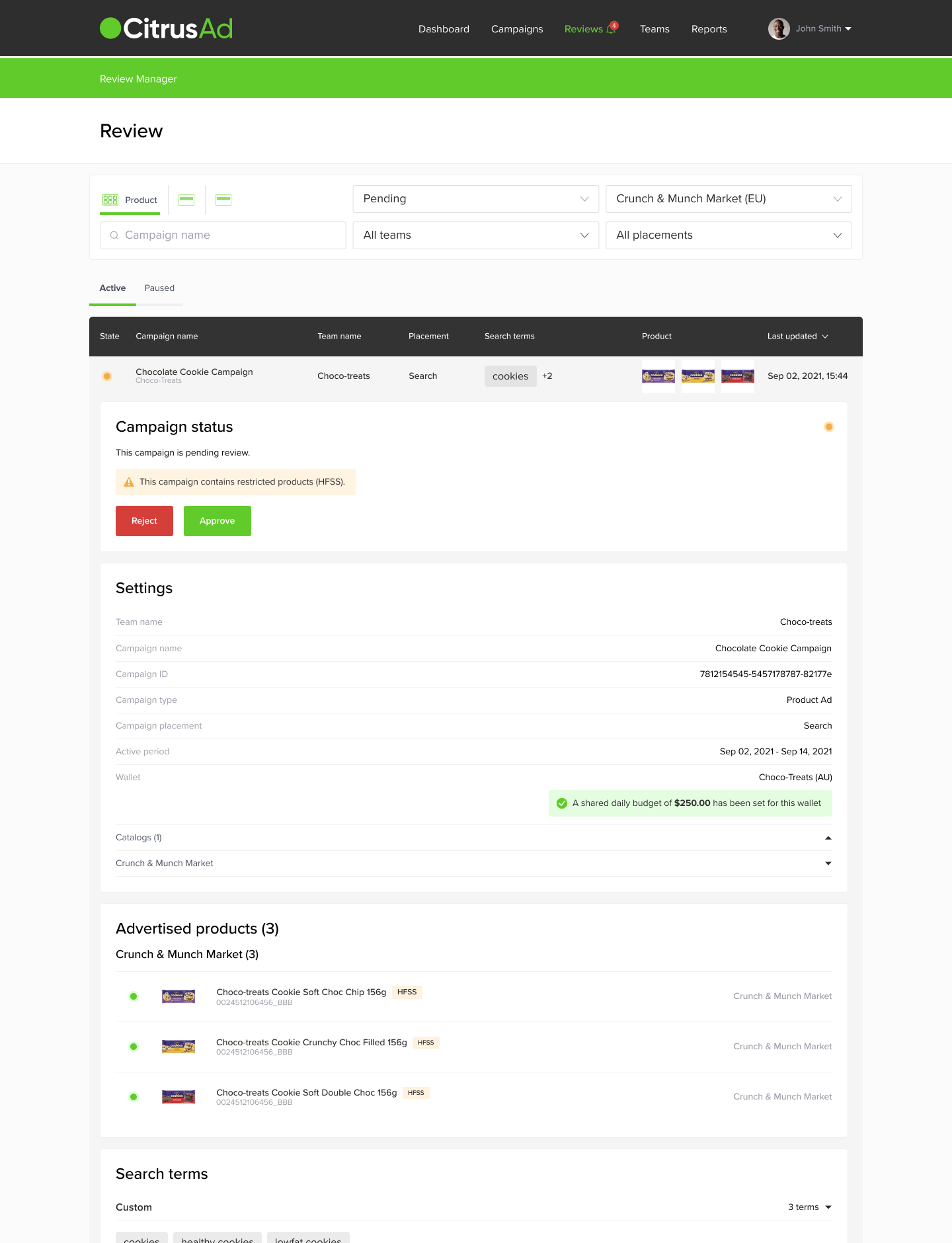Select the Product grid view icon
This screenshot has width=952, height=1243.
[110, 200]
